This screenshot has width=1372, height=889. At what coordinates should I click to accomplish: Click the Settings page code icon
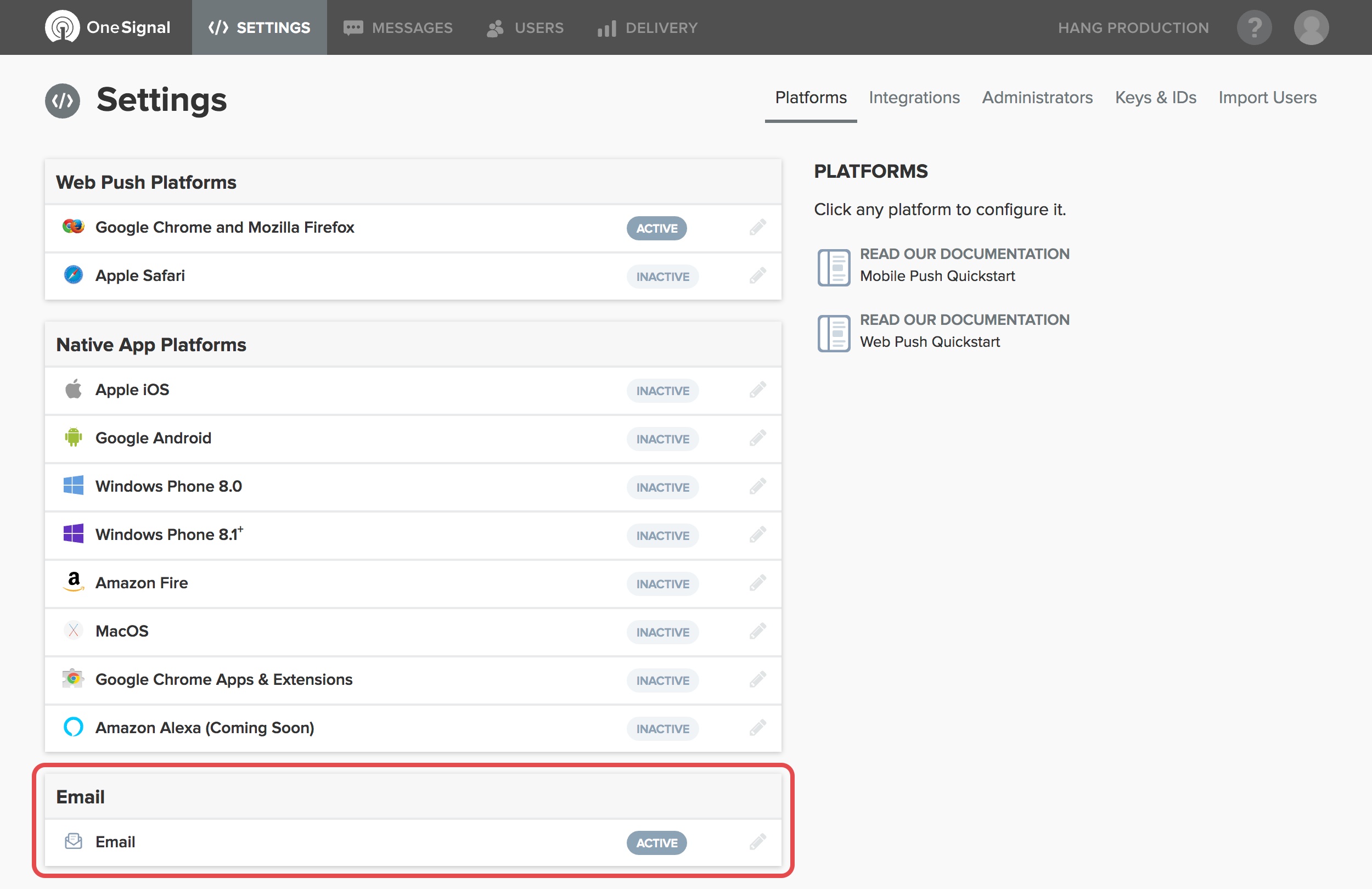pyautogui.click(x=62, y=100)
